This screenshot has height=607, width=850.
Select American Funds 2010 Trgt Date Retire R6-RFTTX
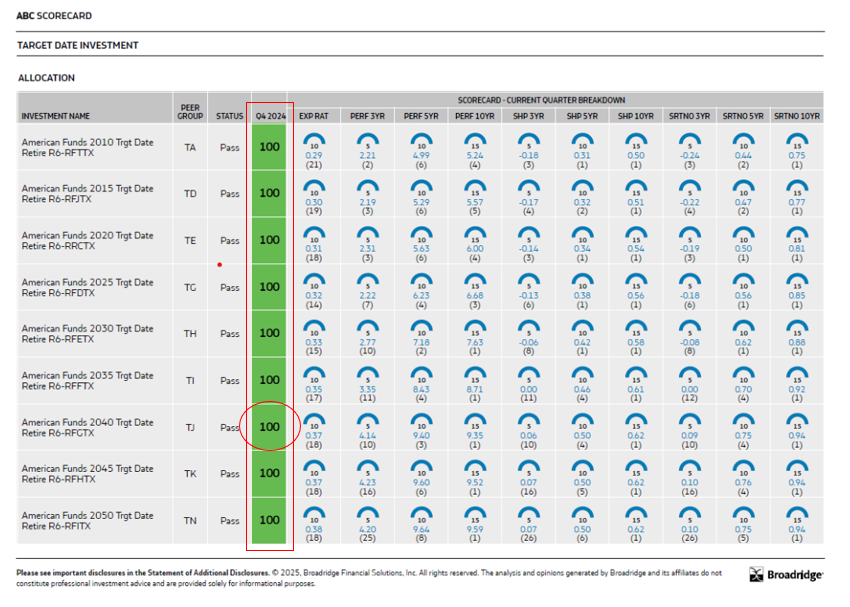[x=87, y=147]
